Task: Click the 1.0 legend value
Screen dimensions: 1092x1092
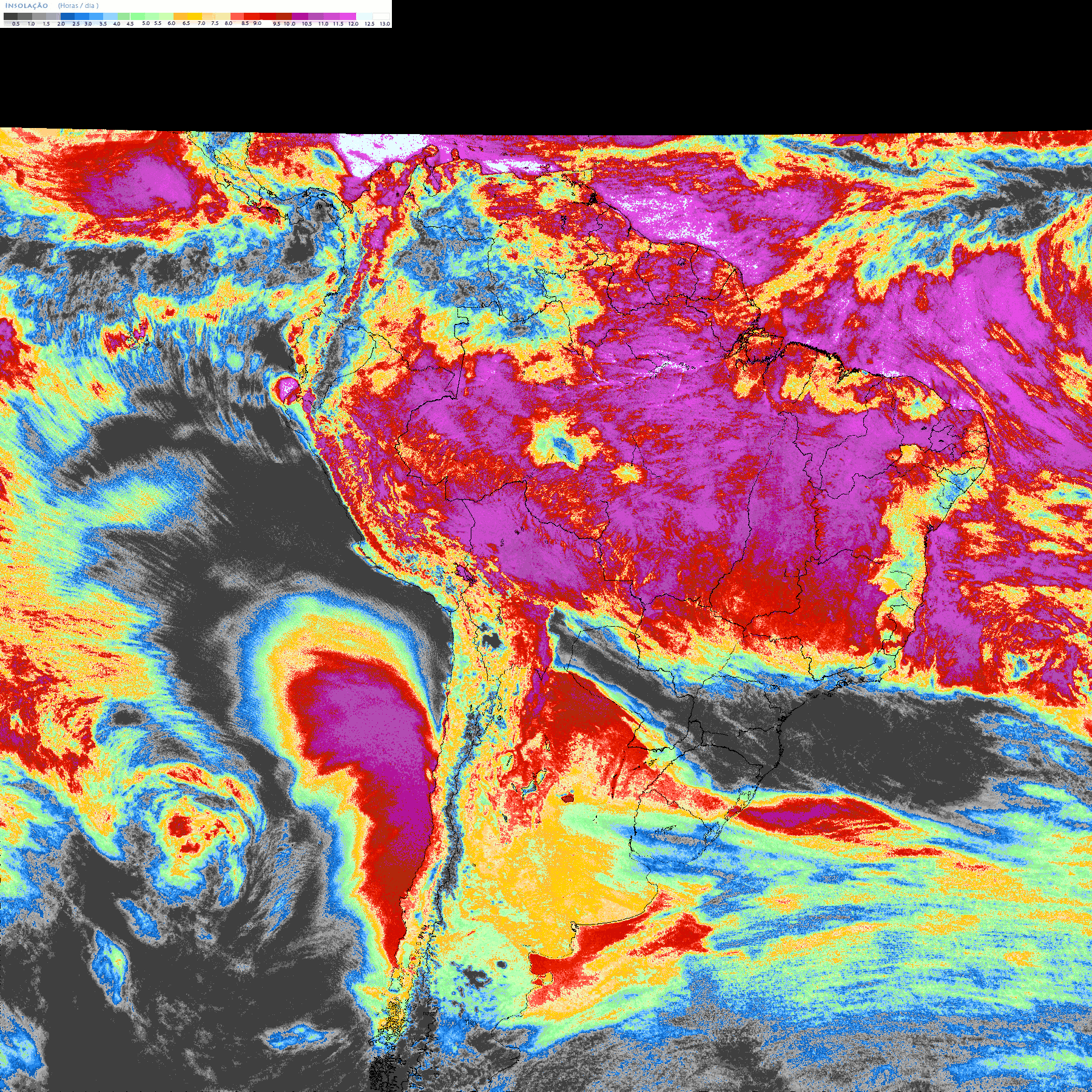Action: tap(31, 24)
